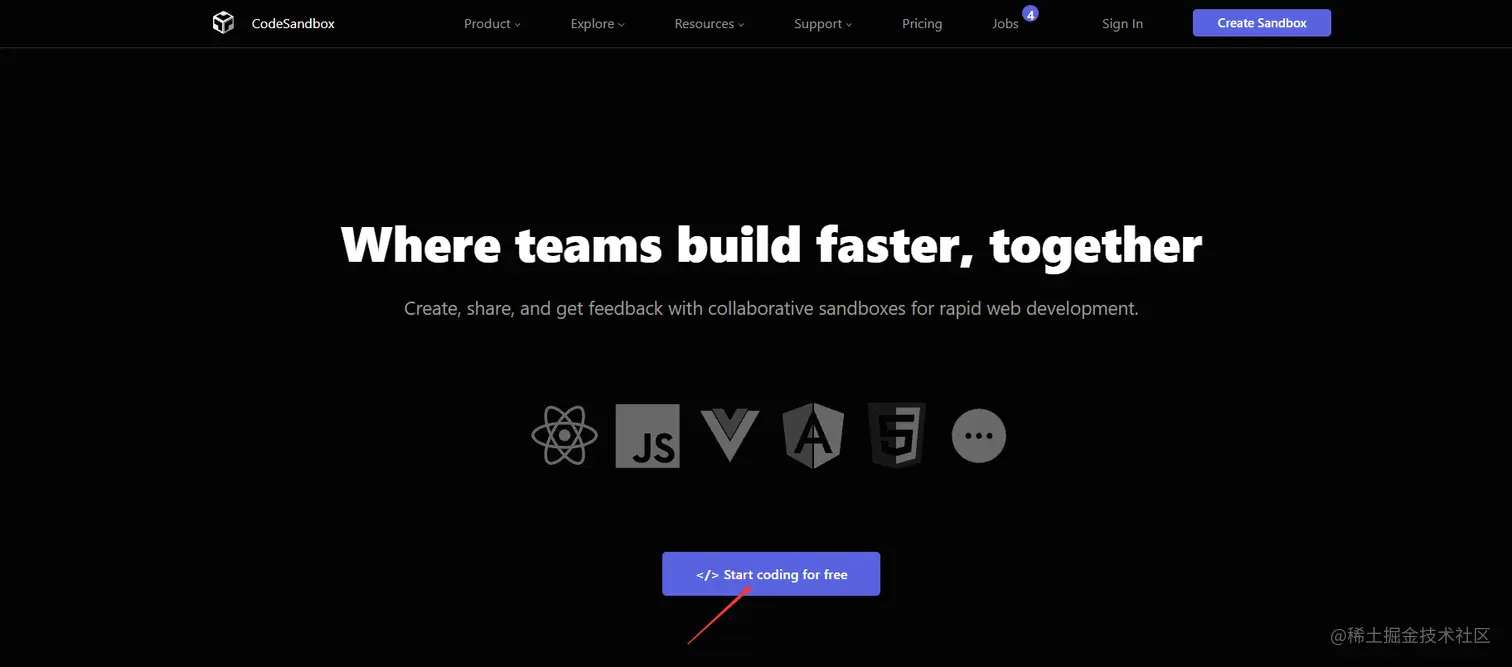Open the Explore dropdown menu

tap(597, 24)
